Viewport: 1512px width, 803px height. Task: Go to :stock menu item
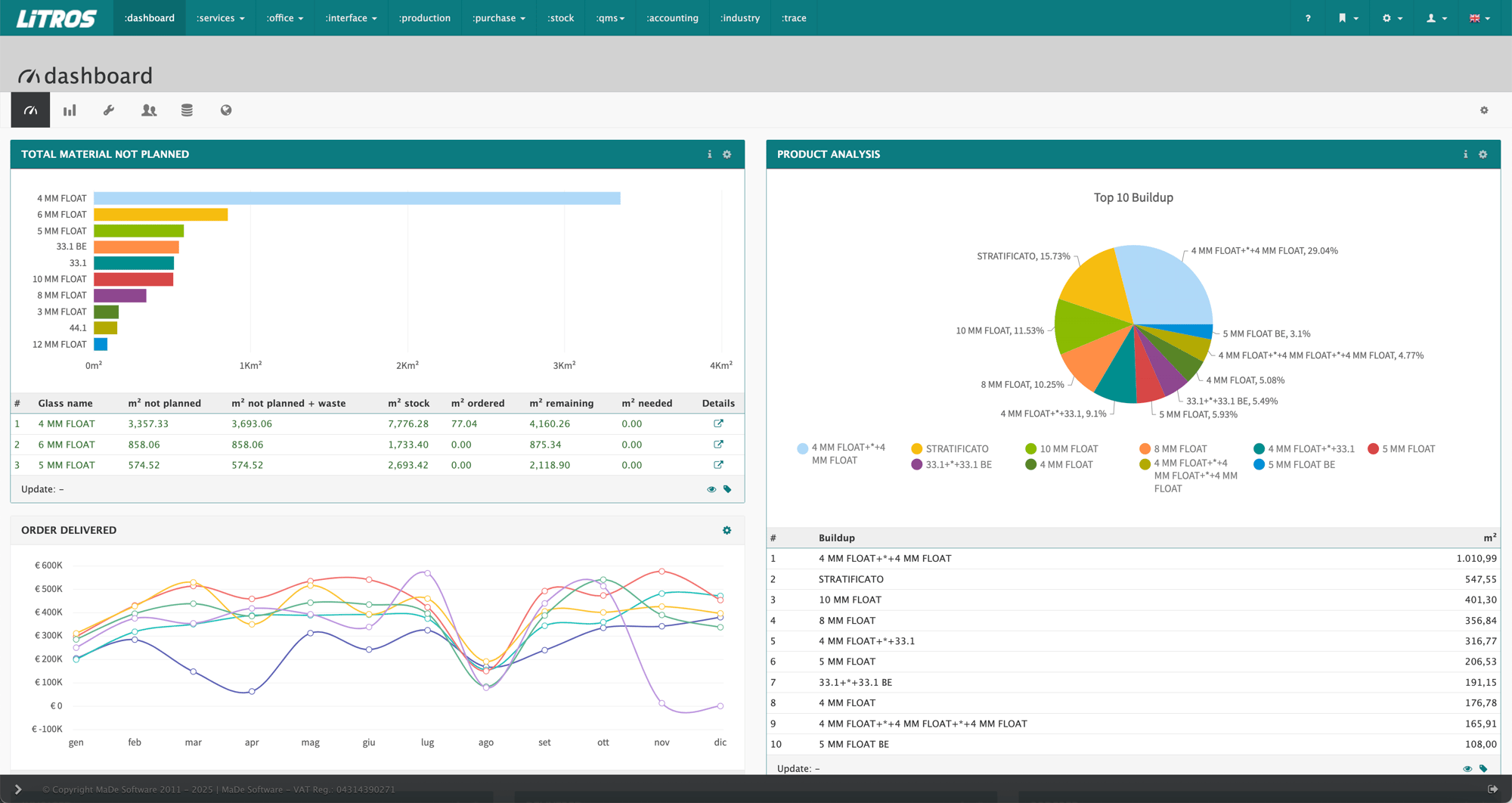(x=560, y=18)
